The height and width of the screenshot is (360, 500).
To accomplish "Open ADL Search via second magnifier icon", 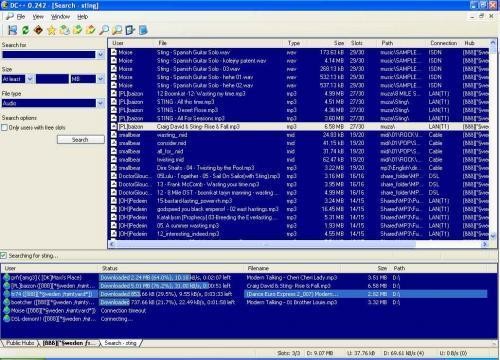I will pyautogui.click(x=117, y=30).
